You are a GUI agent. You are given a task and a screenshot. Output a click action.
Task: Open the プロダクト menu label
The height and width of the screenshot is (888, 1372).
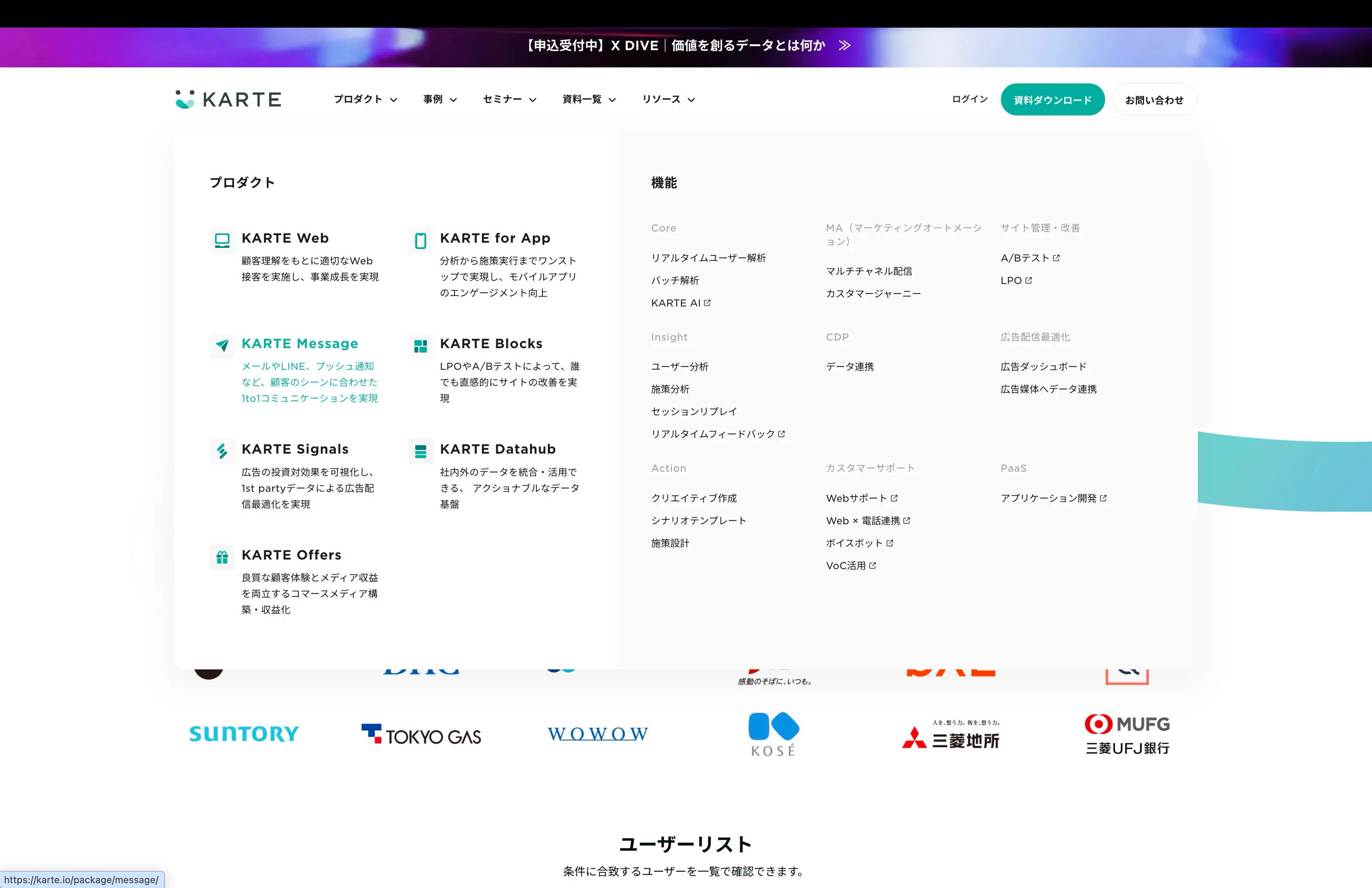[x=358, y=99]
